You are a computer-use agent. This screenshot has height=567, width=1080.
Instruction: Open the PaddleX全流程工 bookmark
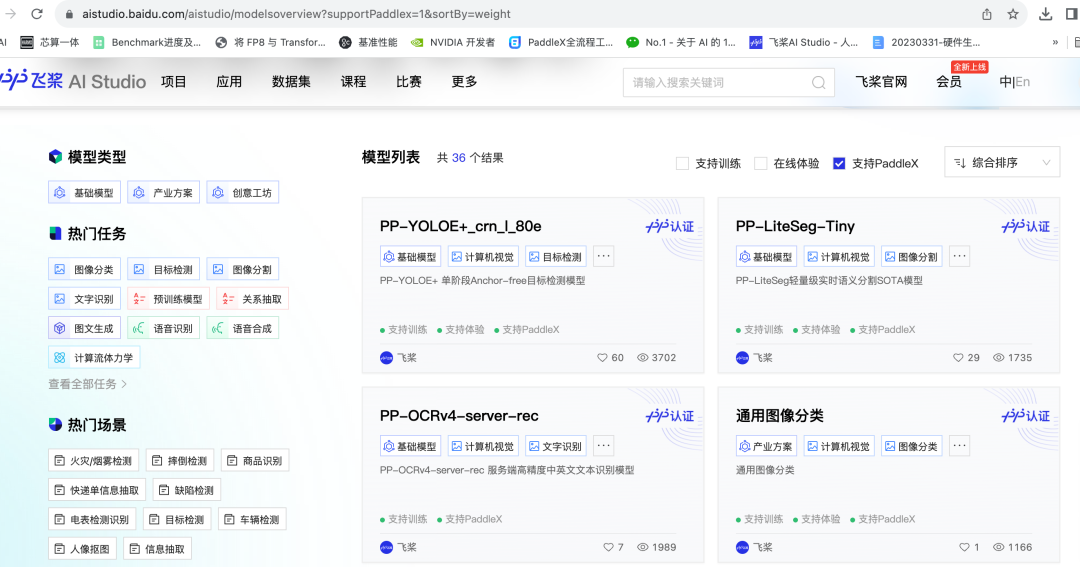561,42
